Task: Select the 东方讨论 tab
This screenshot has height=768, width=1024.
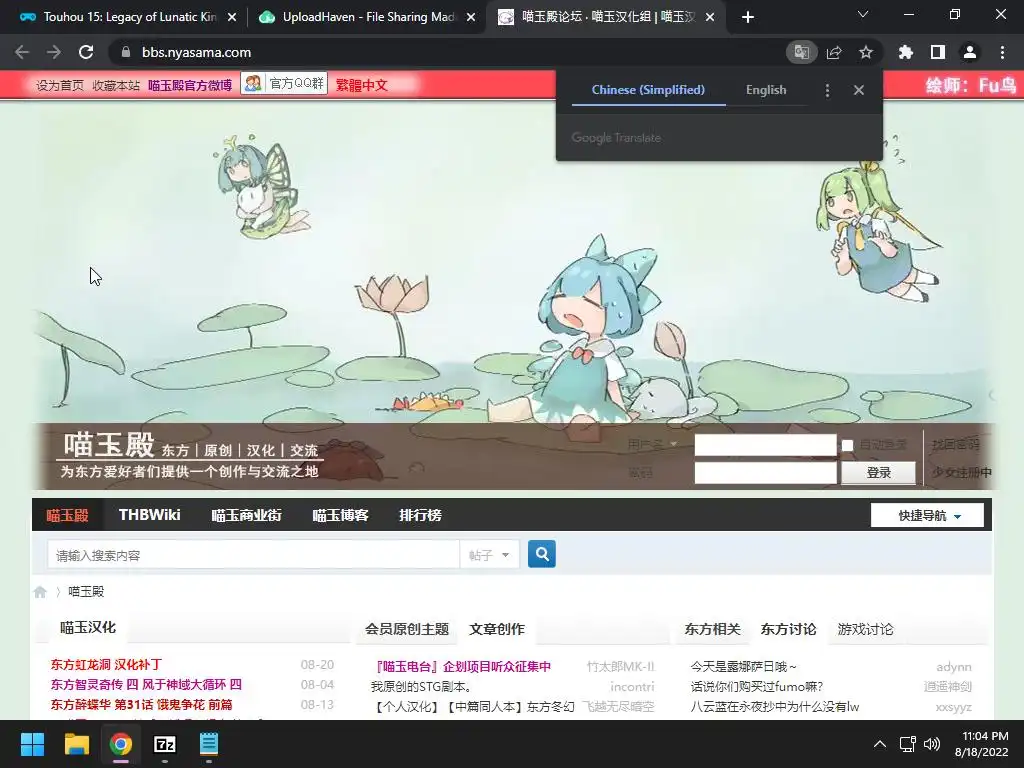Action: 788,629
